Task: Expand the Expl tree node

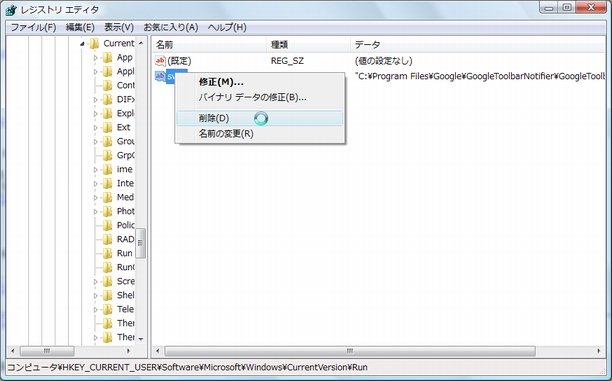Action: [95, 114]
